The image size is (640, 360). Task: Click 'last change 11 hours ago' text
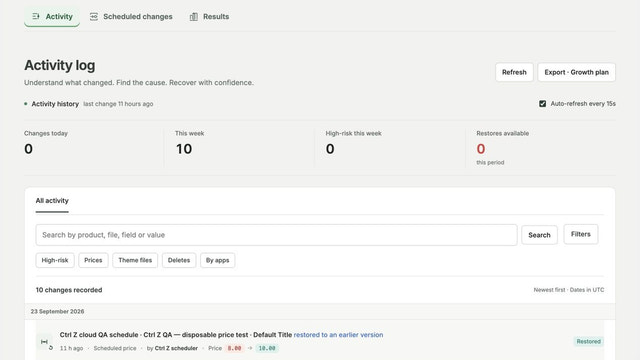click(x=118, y=104)
